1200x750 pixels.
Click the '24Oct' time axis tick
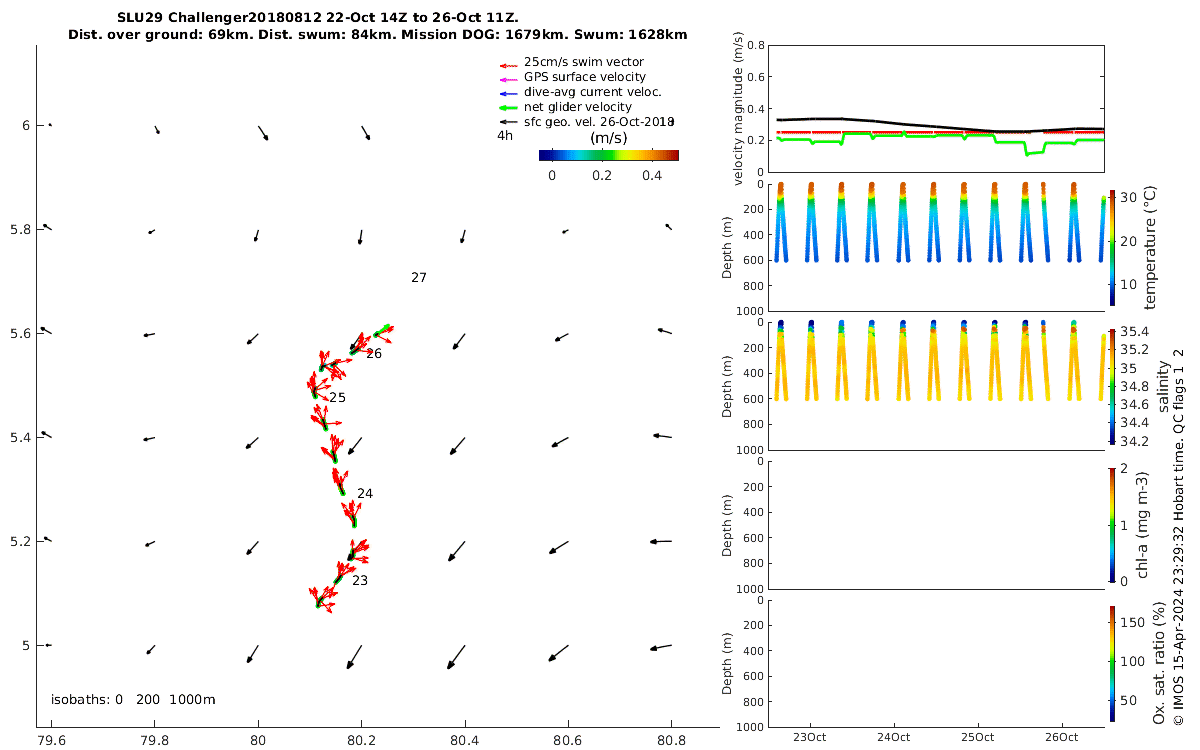[x=893, y=738]
